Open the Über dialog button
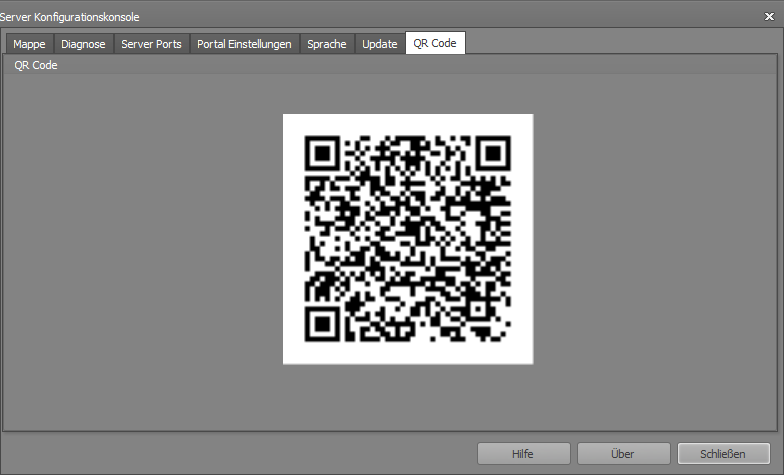 tap(624, 454)
